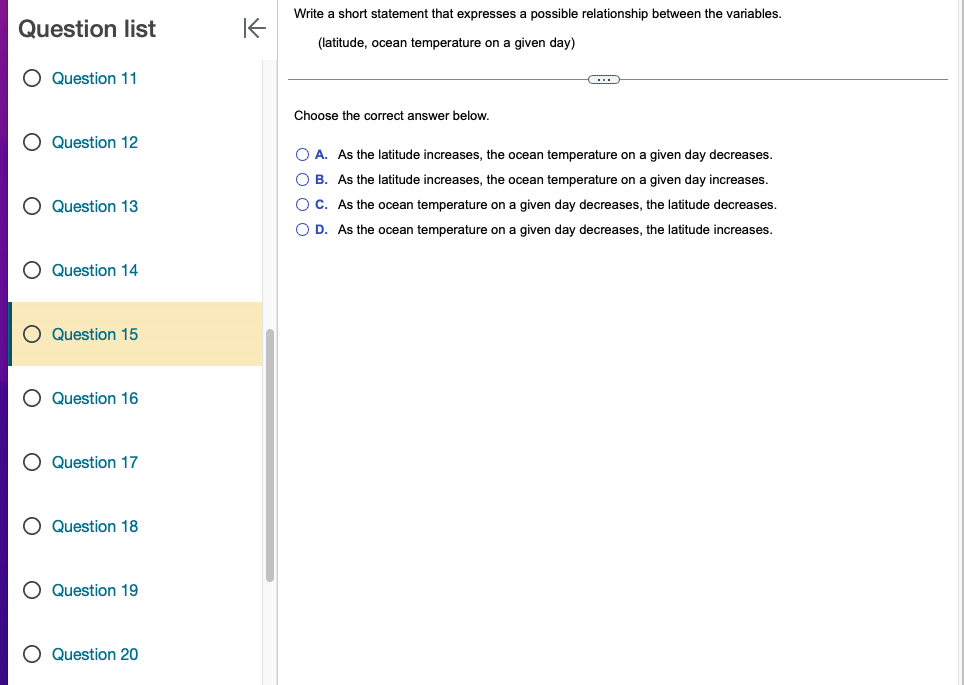964x685 pixels.
Task: Open Question 13
Action: tap(94, 206)
